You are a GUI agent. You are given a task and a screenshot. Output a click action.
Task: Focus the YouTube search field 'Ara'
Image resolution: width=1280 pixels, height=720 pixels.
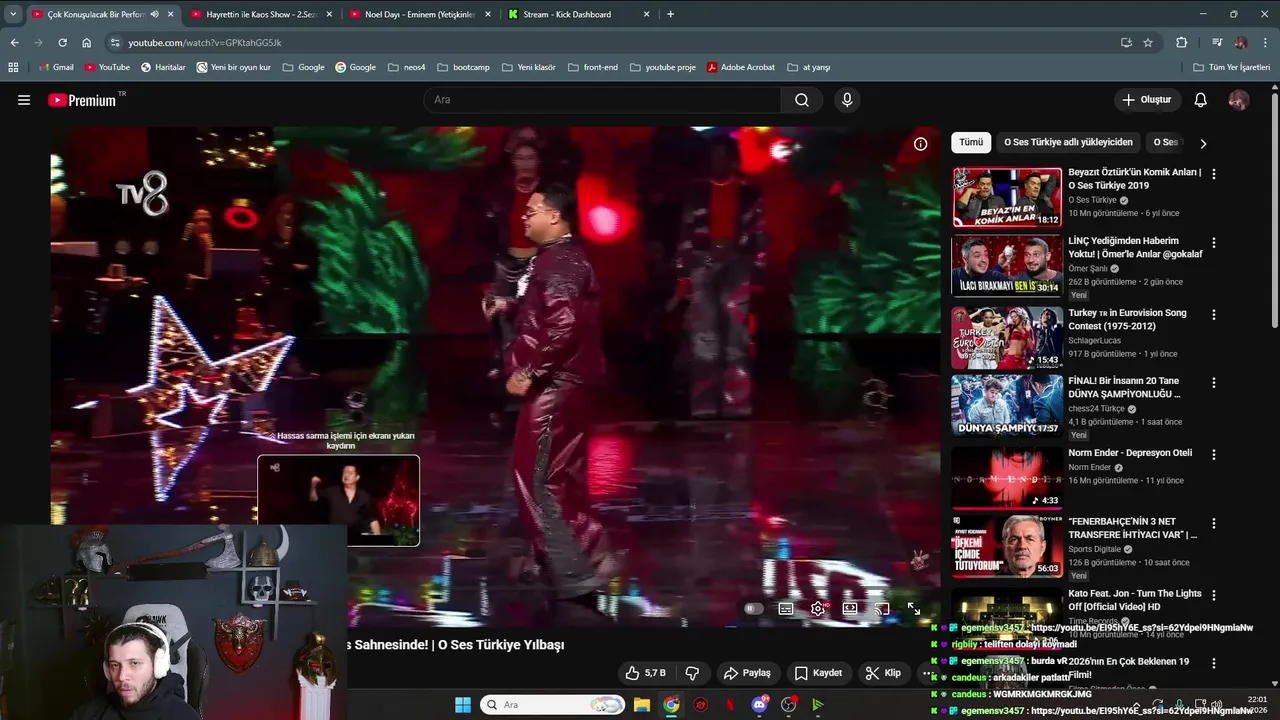click(x=601, y=100)
